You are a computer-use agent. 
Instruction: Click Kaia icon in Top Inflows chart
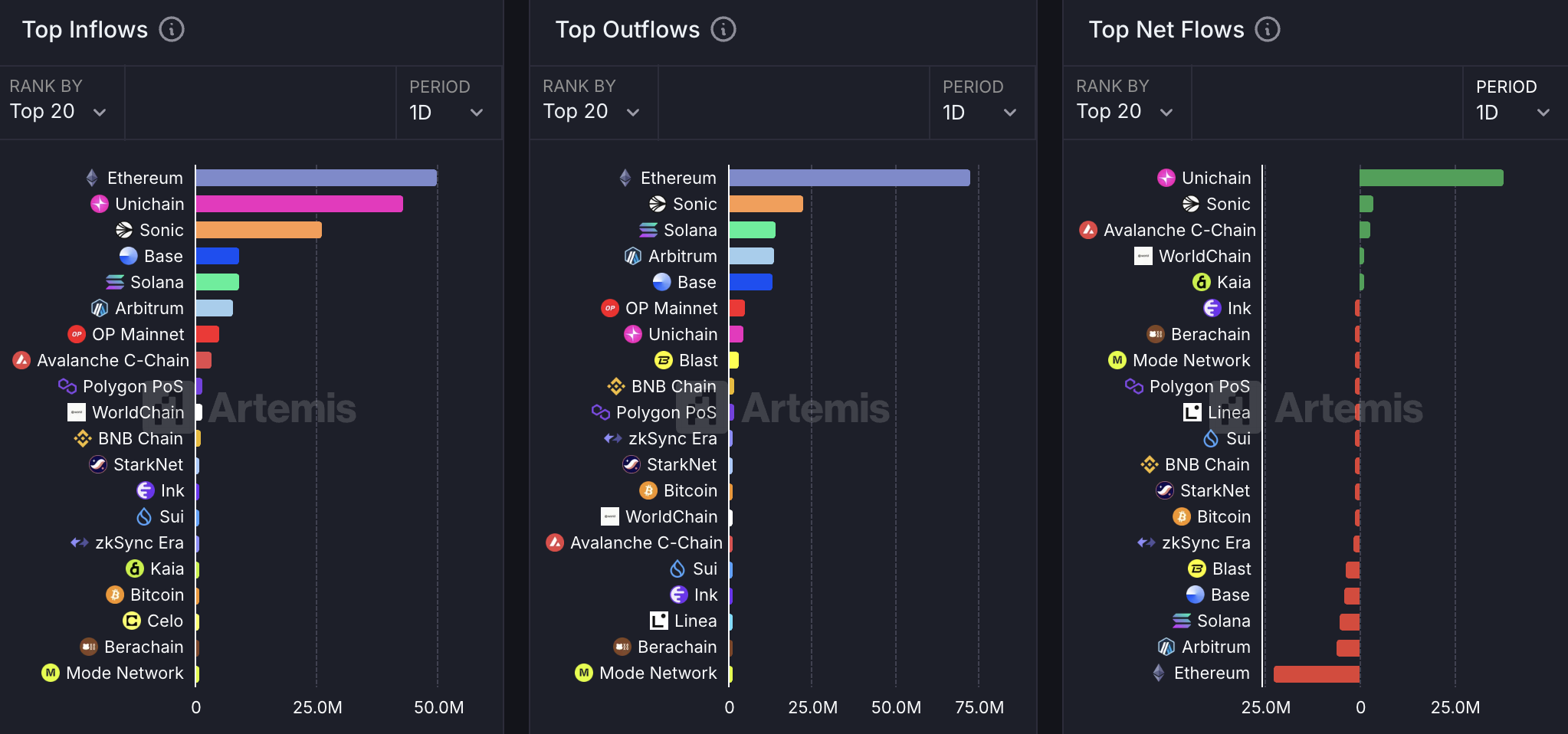(135, 569)
